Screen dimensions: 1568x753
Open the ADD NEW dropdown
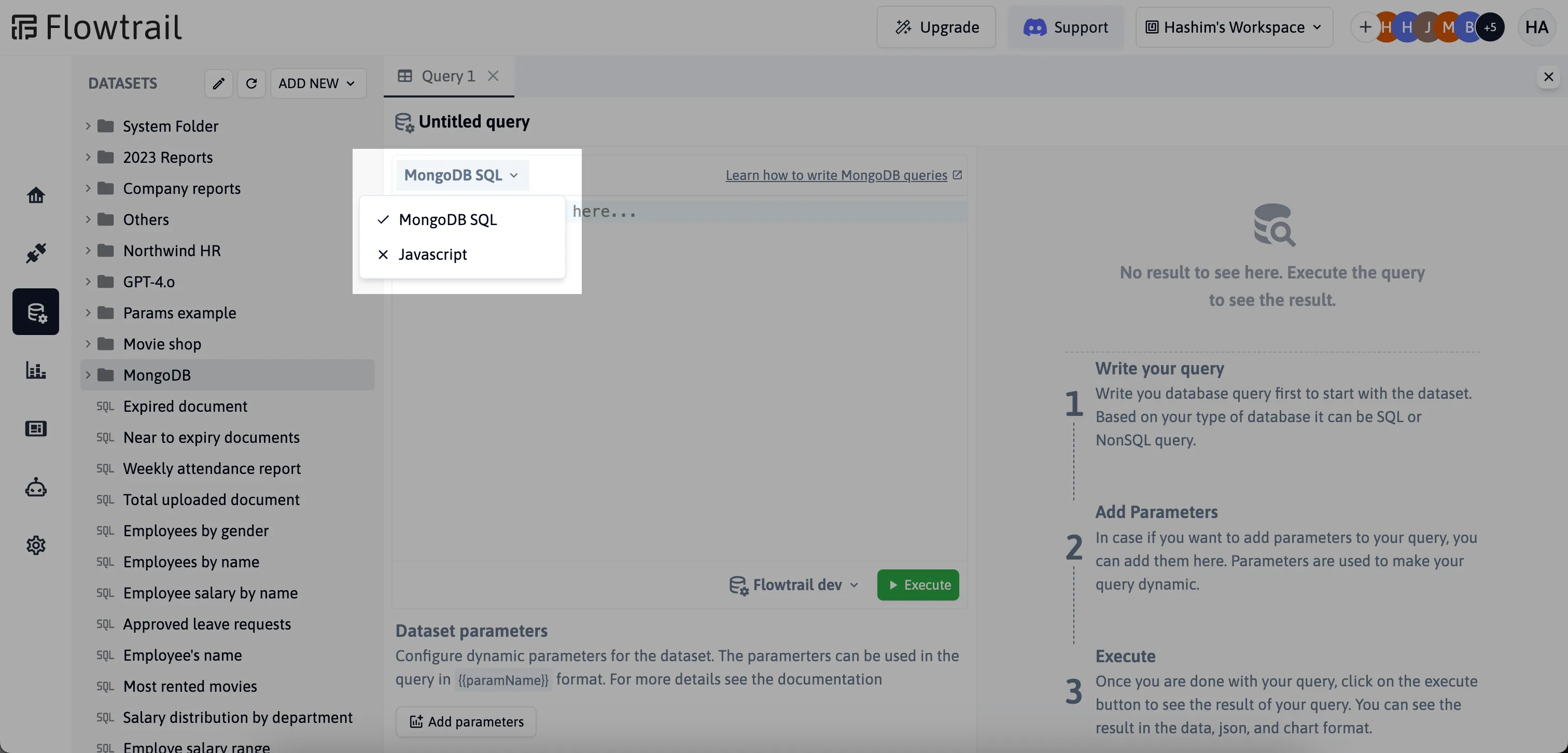pyautogui.click(x=318, y=83)
